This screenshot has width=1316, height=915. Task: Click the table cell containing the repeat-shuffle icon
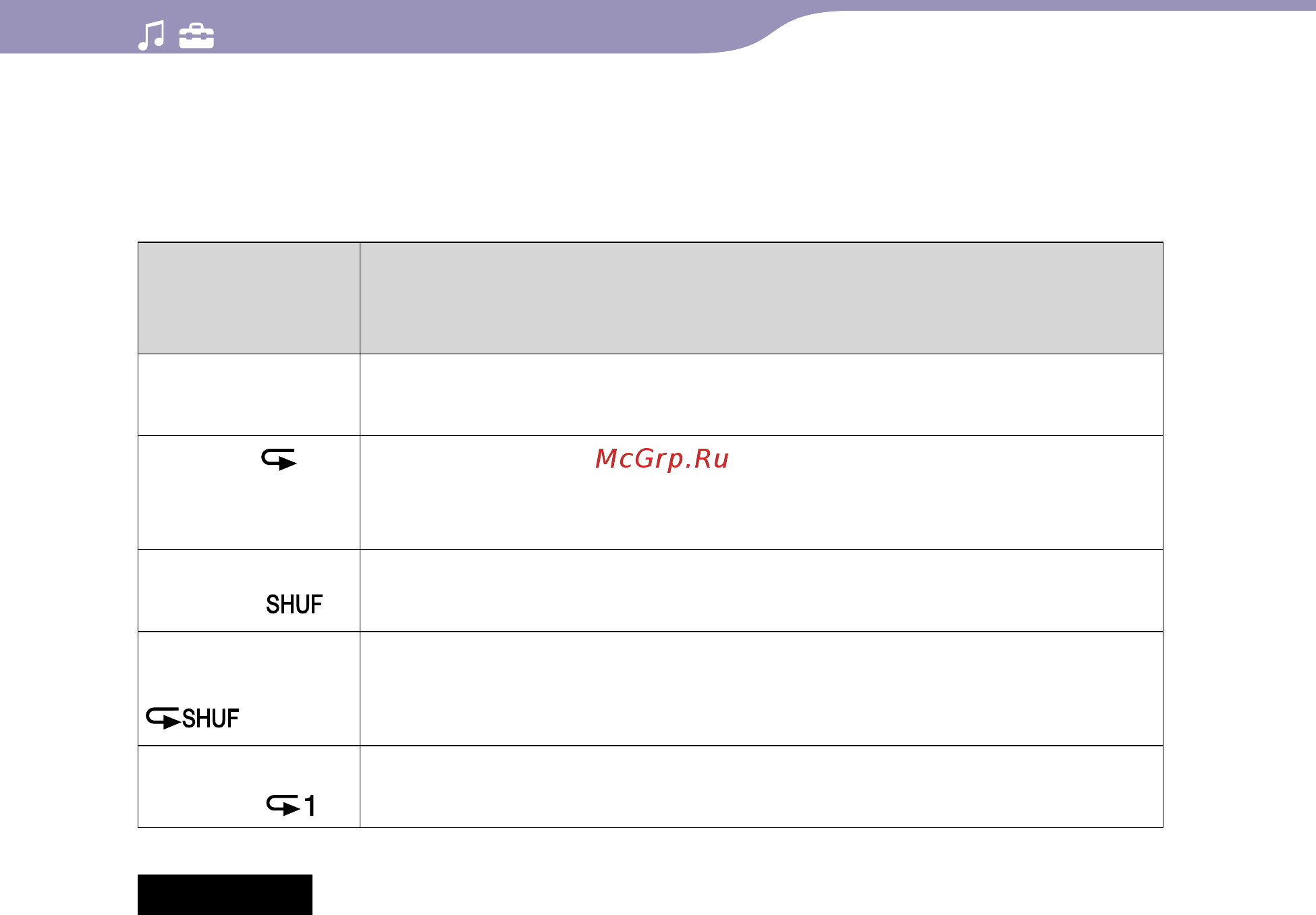249,688
